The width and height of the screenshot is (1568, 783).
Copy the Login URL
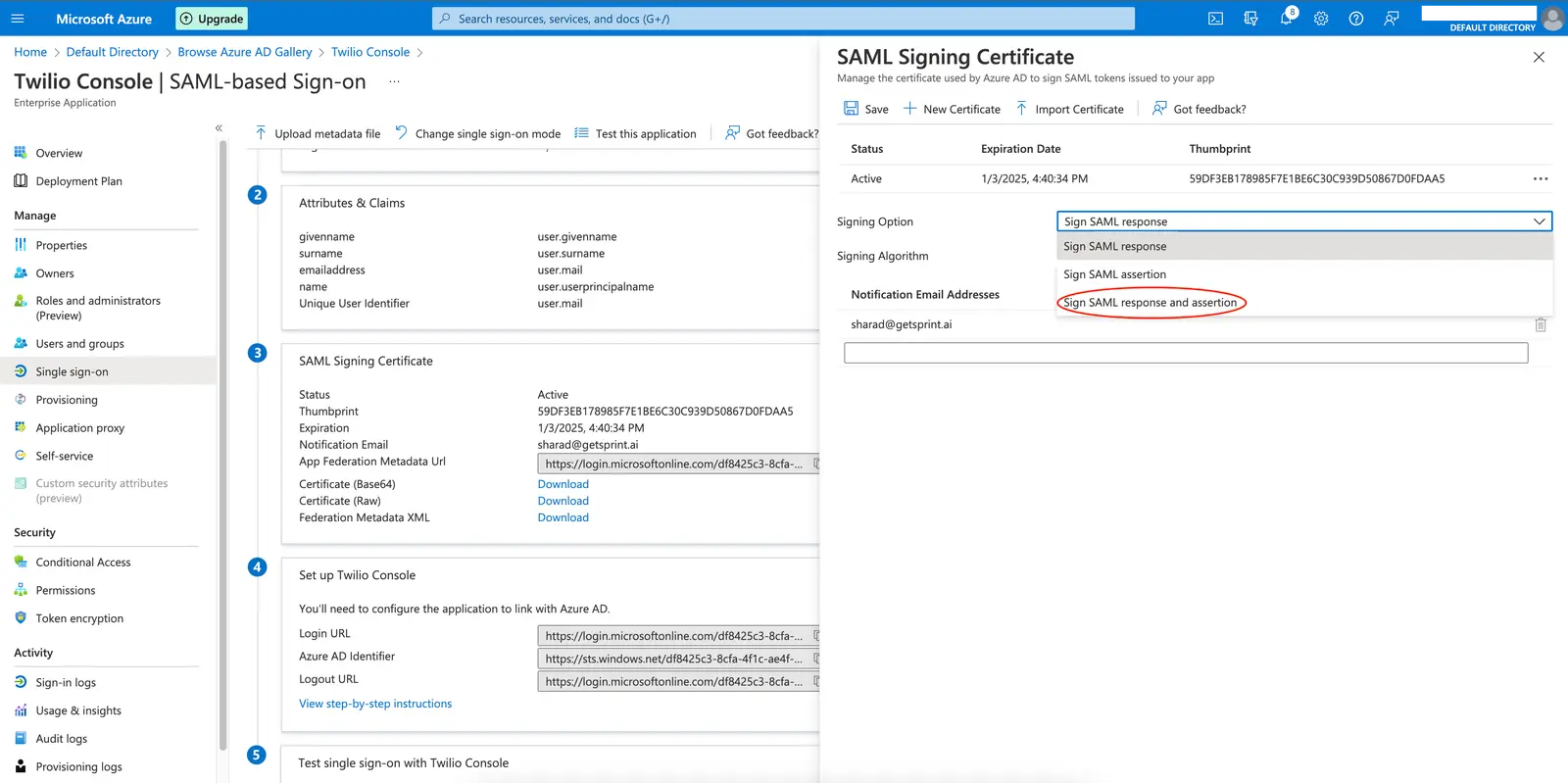(x=815, y=636)
